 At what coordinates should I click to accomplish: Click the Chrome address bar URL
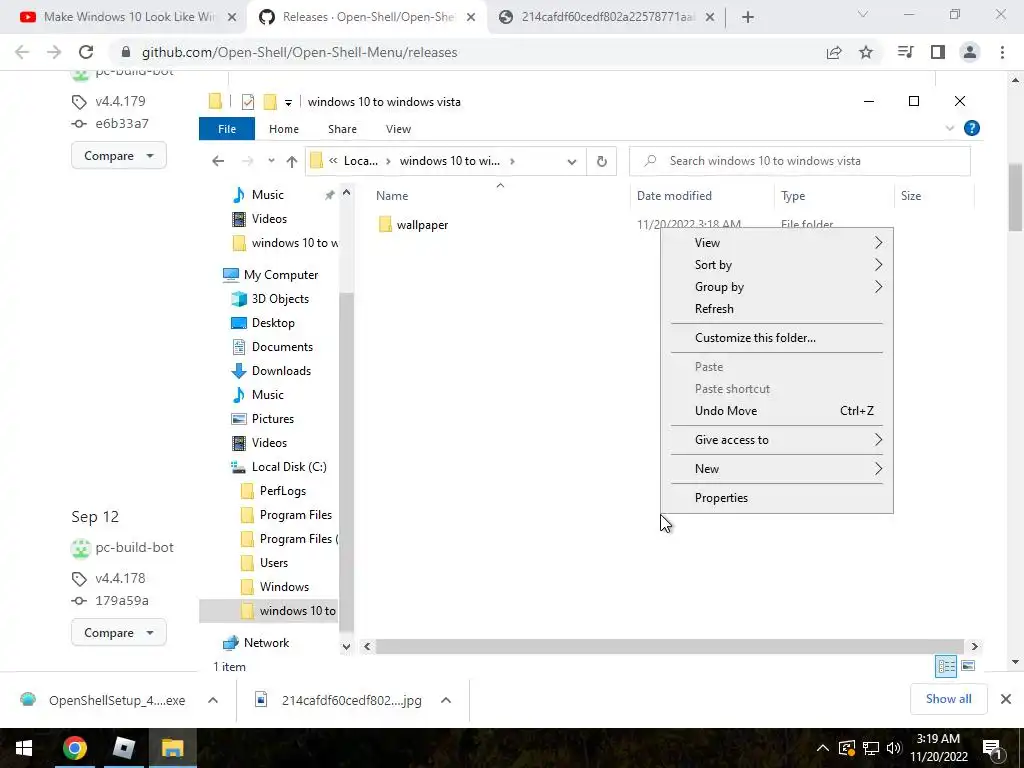tap(299, 52)
